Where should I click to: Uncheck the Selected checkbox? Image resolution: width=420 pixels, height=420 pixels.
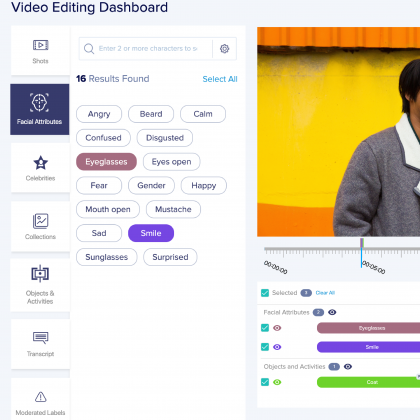[265, 293]
